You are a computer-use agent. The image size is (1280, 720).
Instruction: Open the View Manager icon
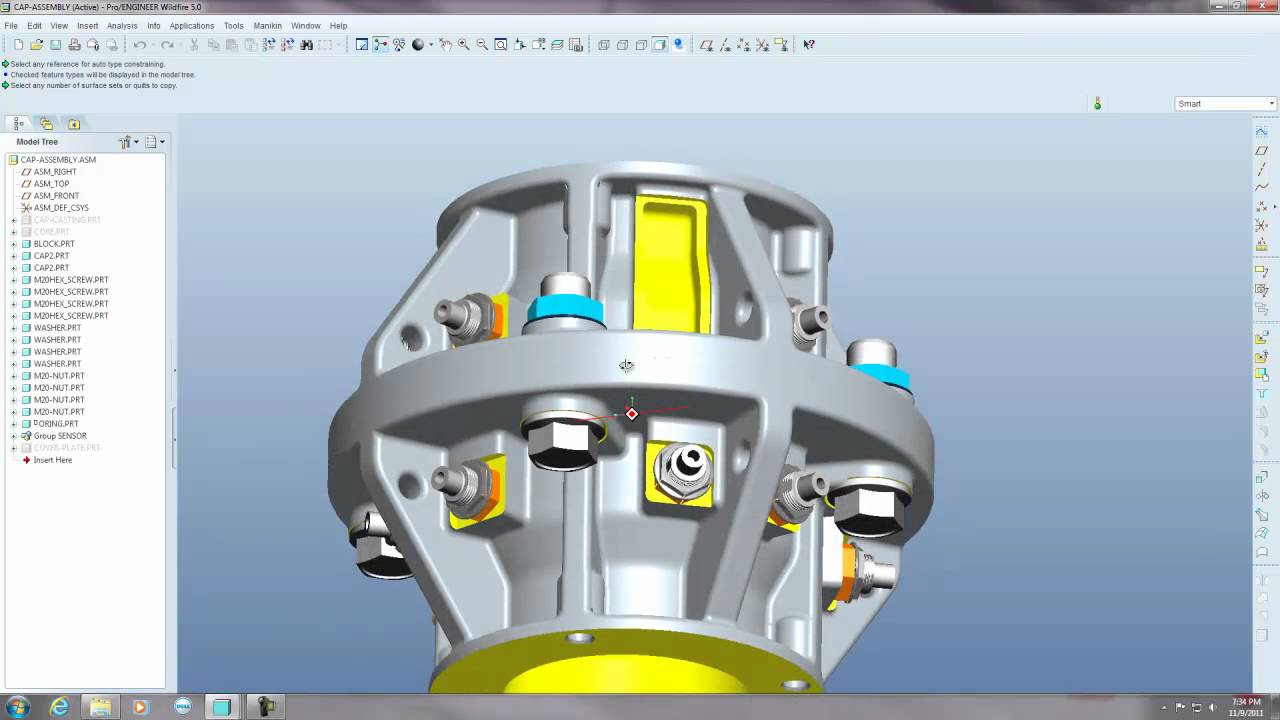[576, 44]
